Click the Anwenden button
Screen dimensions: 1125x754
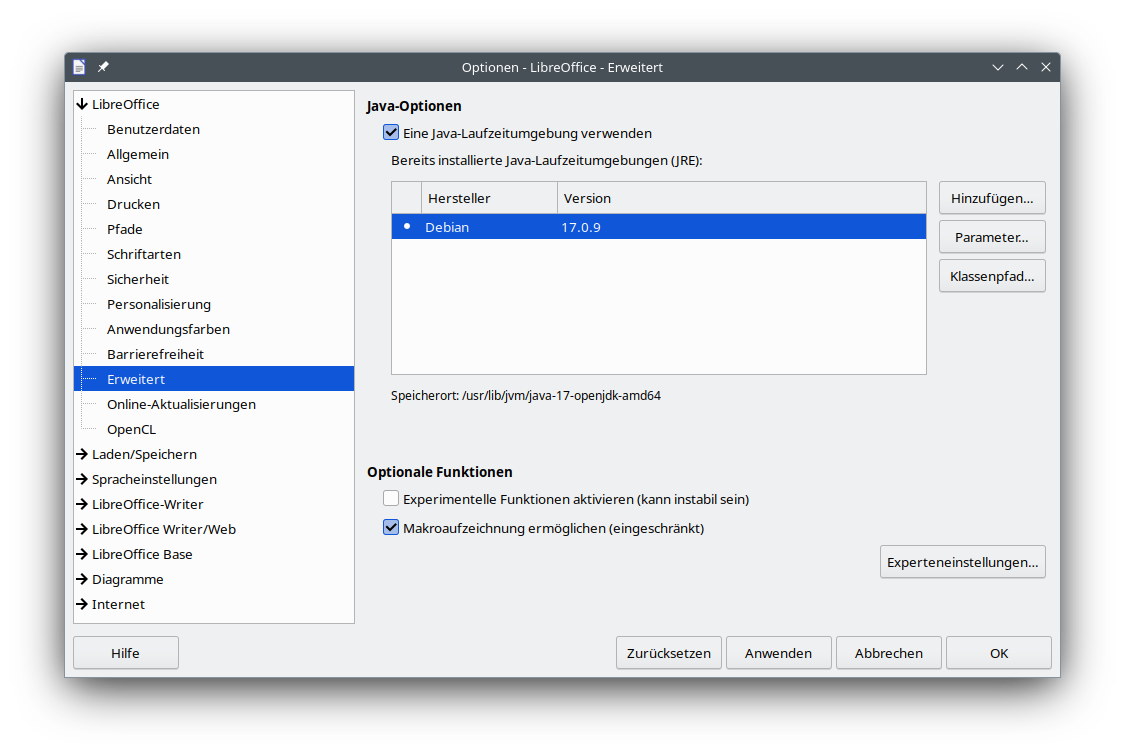click(778, 653)
